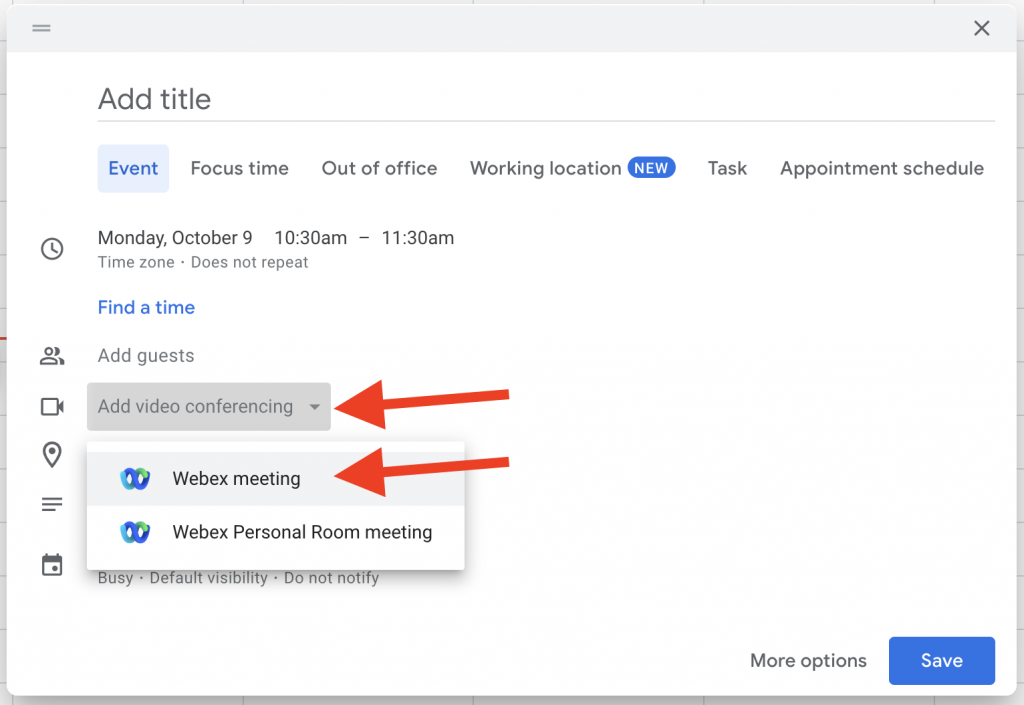Switch to the Appointment schedule tab
1024x705 pixels.
pos(882,168)
